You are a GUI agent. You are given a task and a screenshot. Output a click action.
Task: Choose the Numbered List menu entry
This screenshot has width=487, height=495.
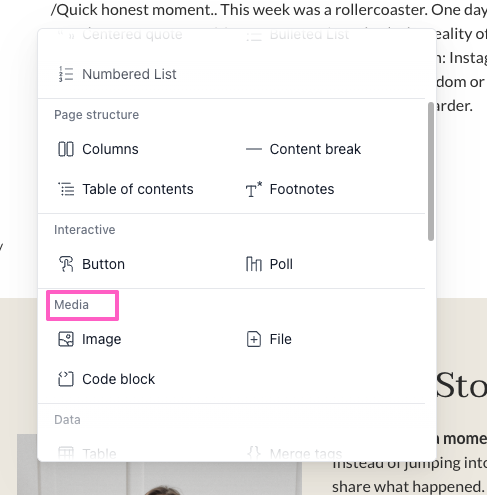[129, 74]
